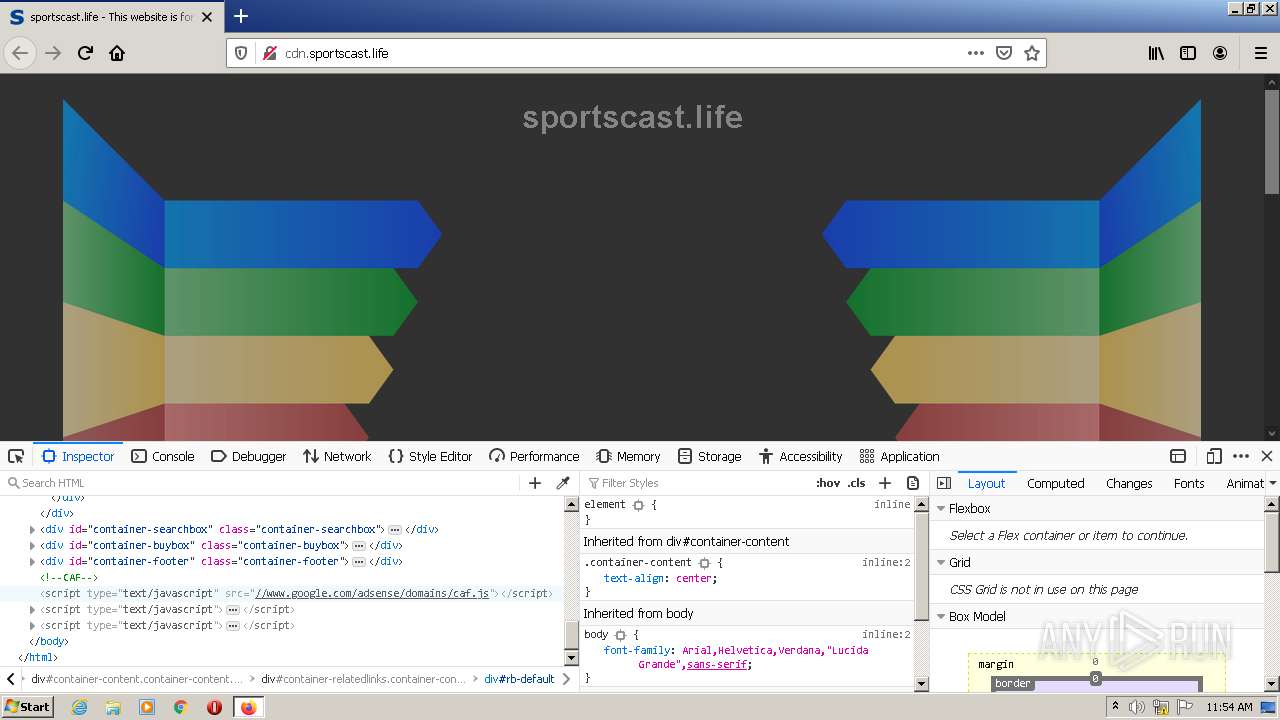Open the Firefox hamburger menu
1280x720 pixels.
pyautogui.click(x=1260, y=53)
